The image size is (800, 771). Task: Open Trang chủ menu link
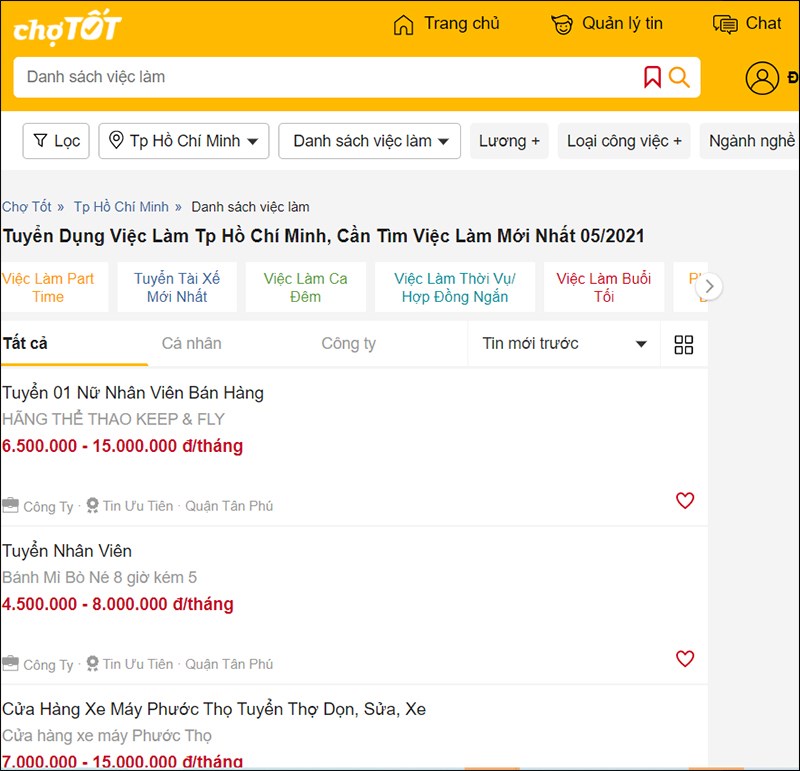coord(462,23)
